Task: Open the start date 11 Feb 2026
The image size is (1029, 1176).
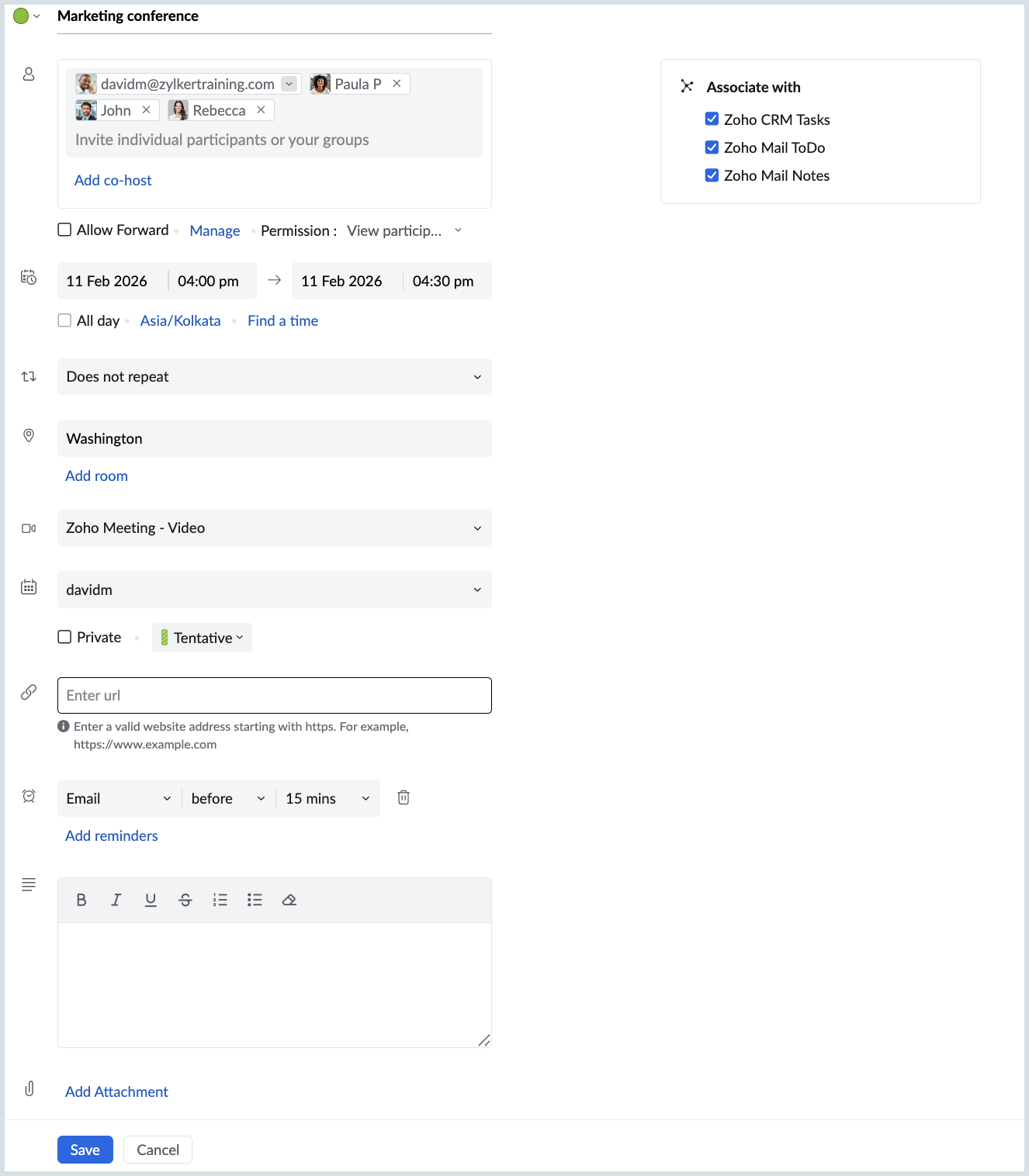Action: pyautogui.click(x=107, y=281)
